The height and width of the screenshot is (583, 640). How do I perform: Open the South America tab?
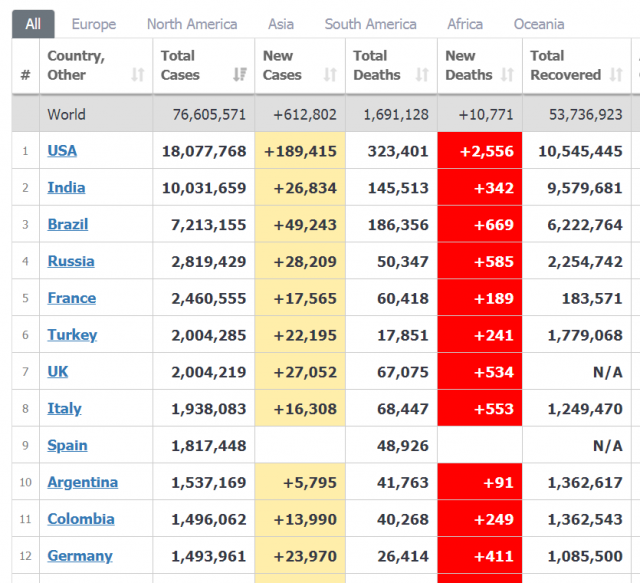[371, 24]
